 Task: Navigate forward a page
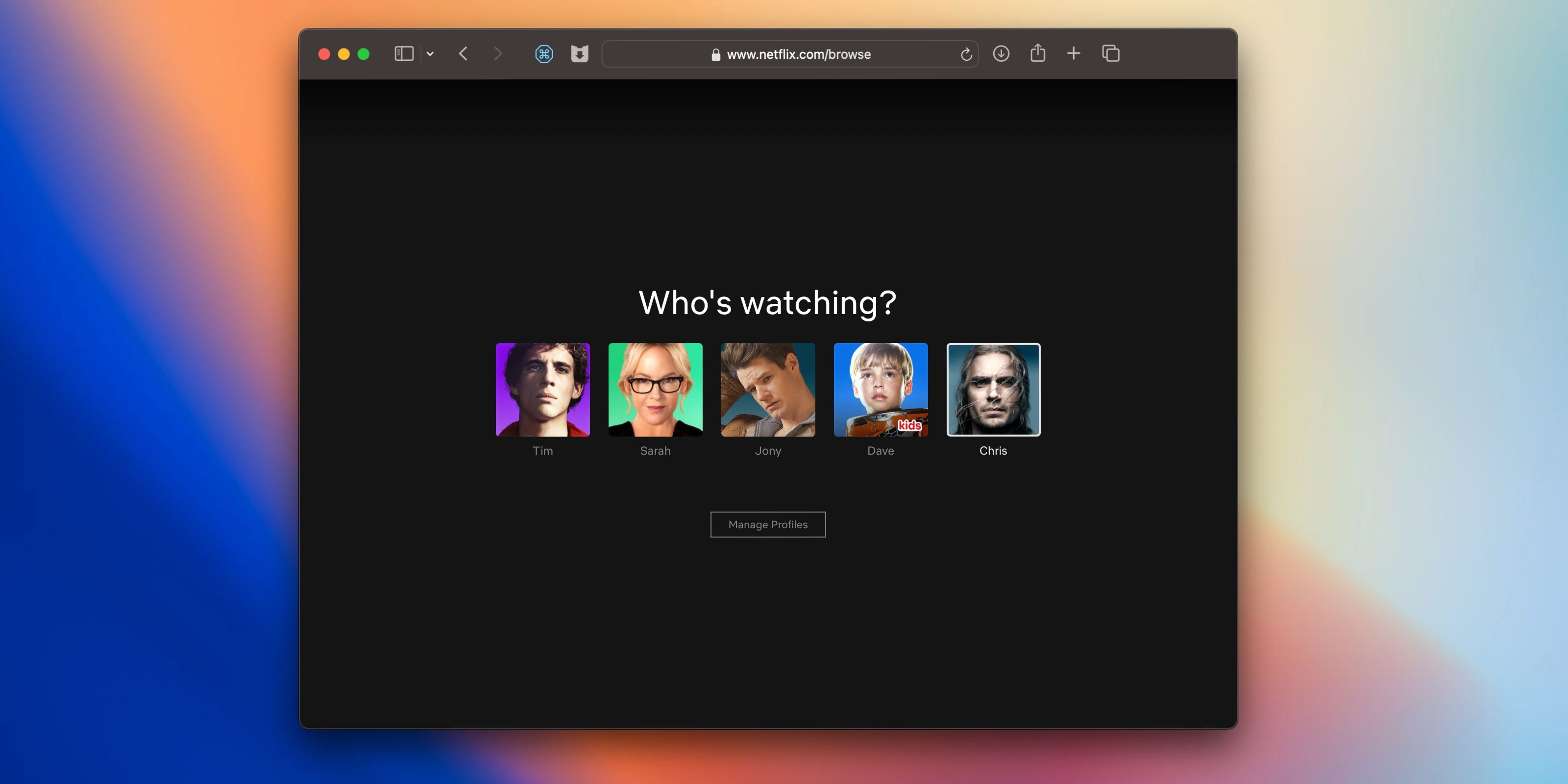[498, 53]
